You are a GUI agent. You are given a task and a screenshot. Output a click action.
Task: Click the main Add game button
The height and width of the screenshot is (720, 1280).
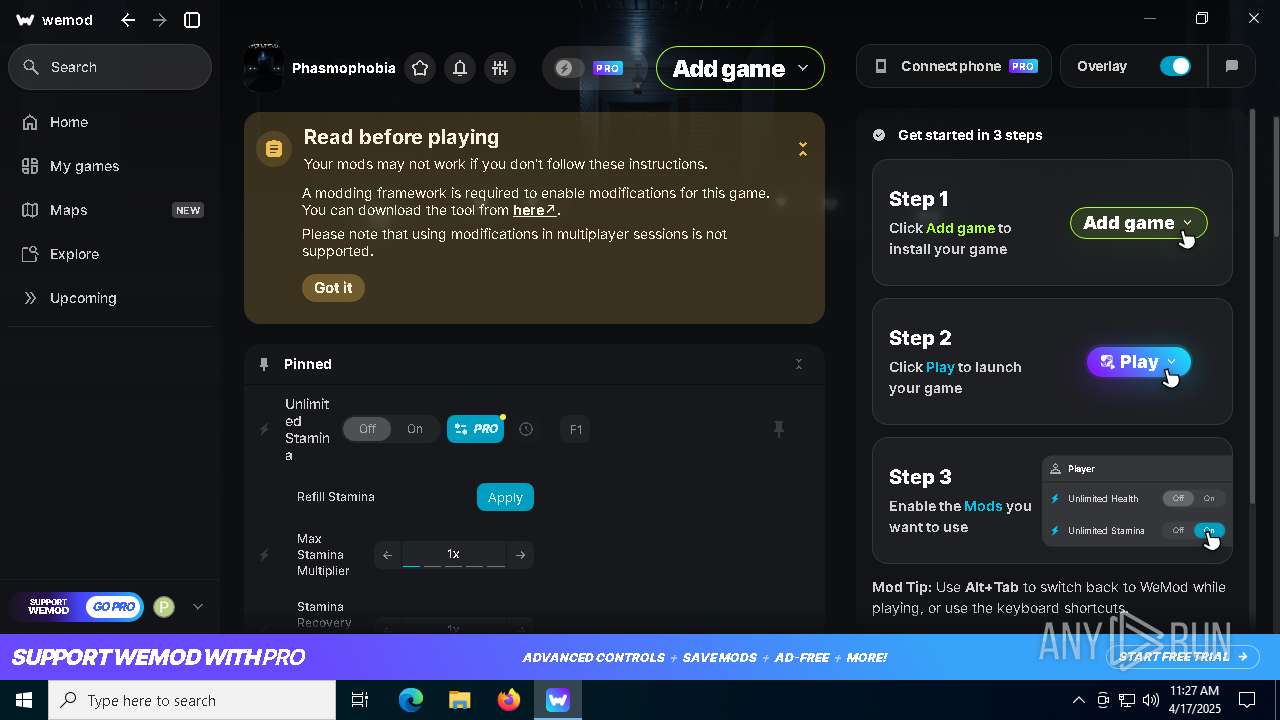740,68
